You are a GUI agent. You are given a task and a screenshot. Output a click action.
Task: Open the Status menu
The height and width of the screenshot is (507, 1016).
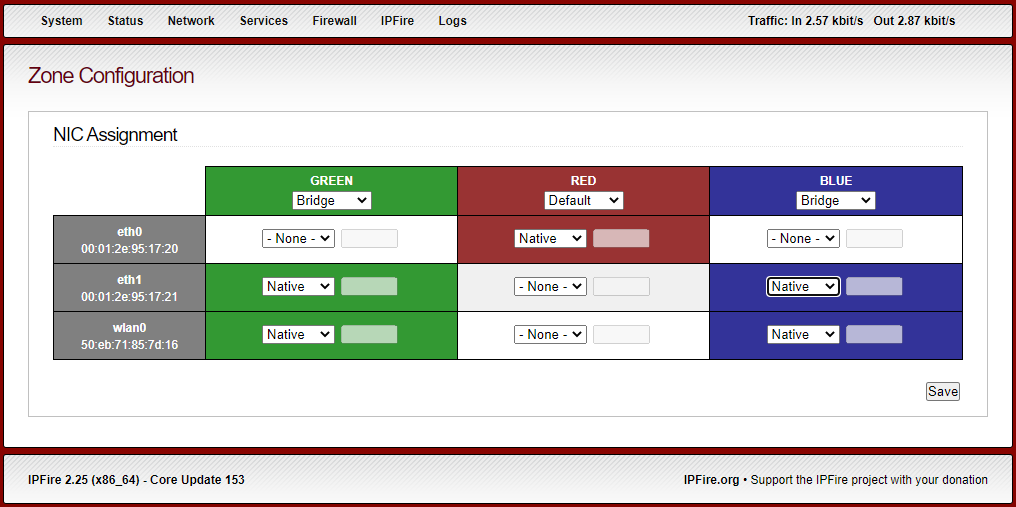click(125, 21)
